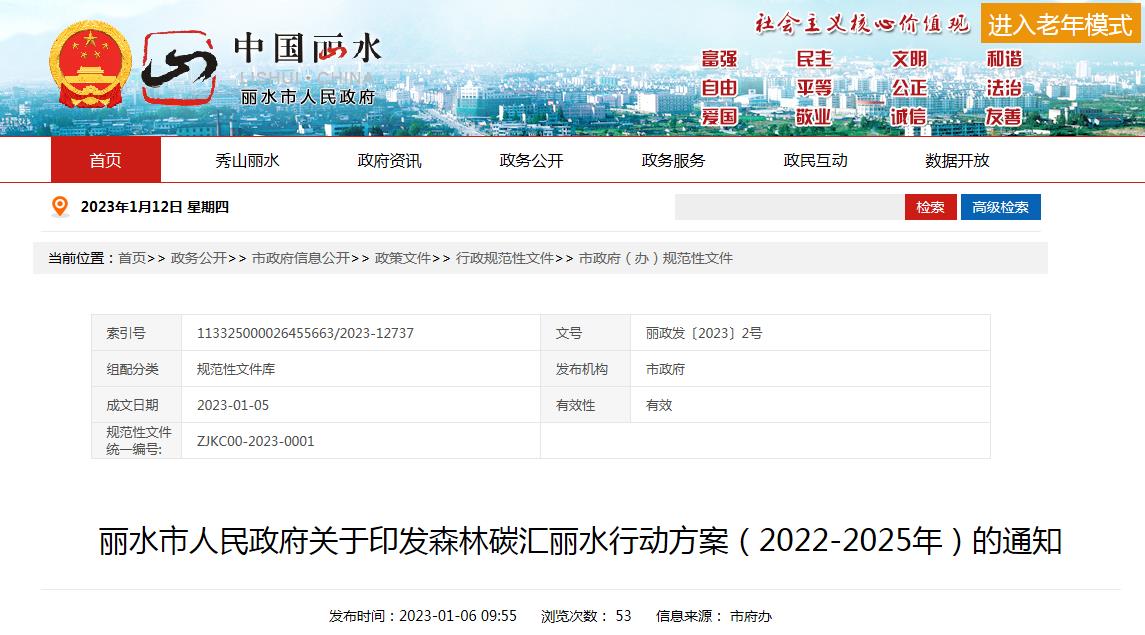Click the Lishui China logo
The height and width of the screenshot is (635, 1145).
coord(261,68)
